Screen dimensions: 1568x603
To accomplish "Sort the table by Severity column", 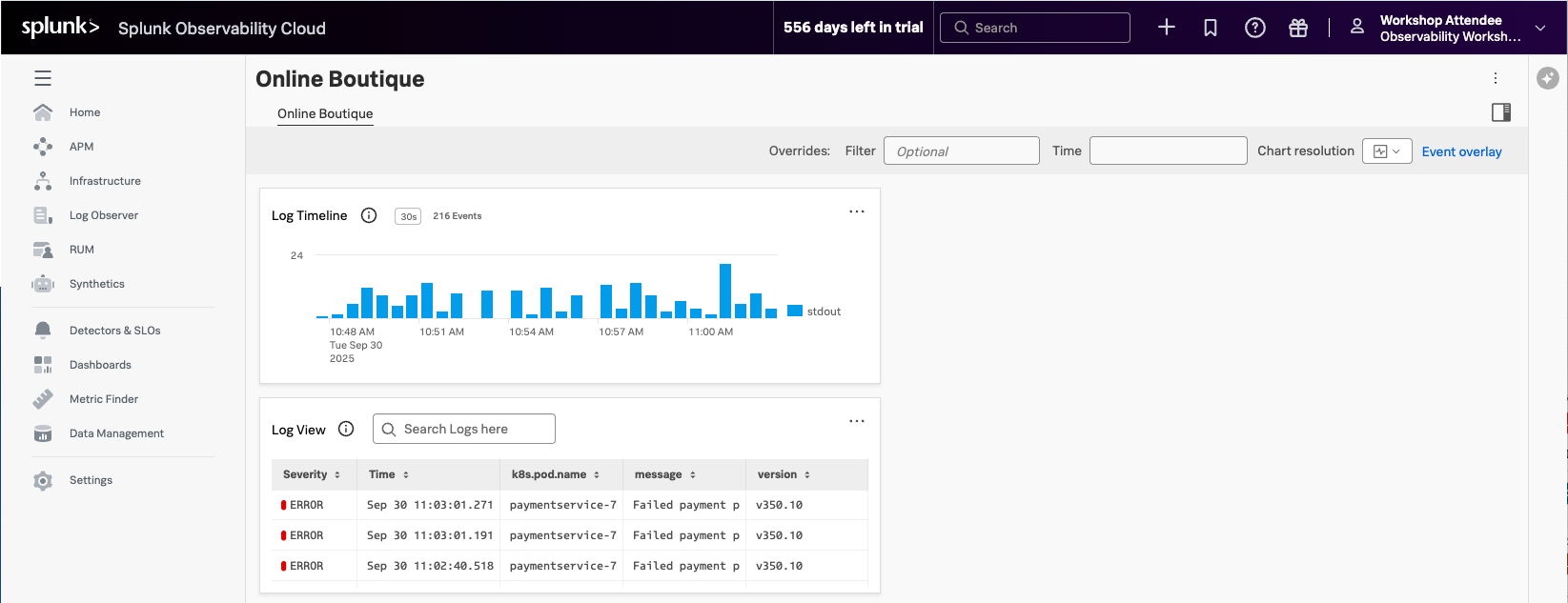I will (x=312, y=474).
